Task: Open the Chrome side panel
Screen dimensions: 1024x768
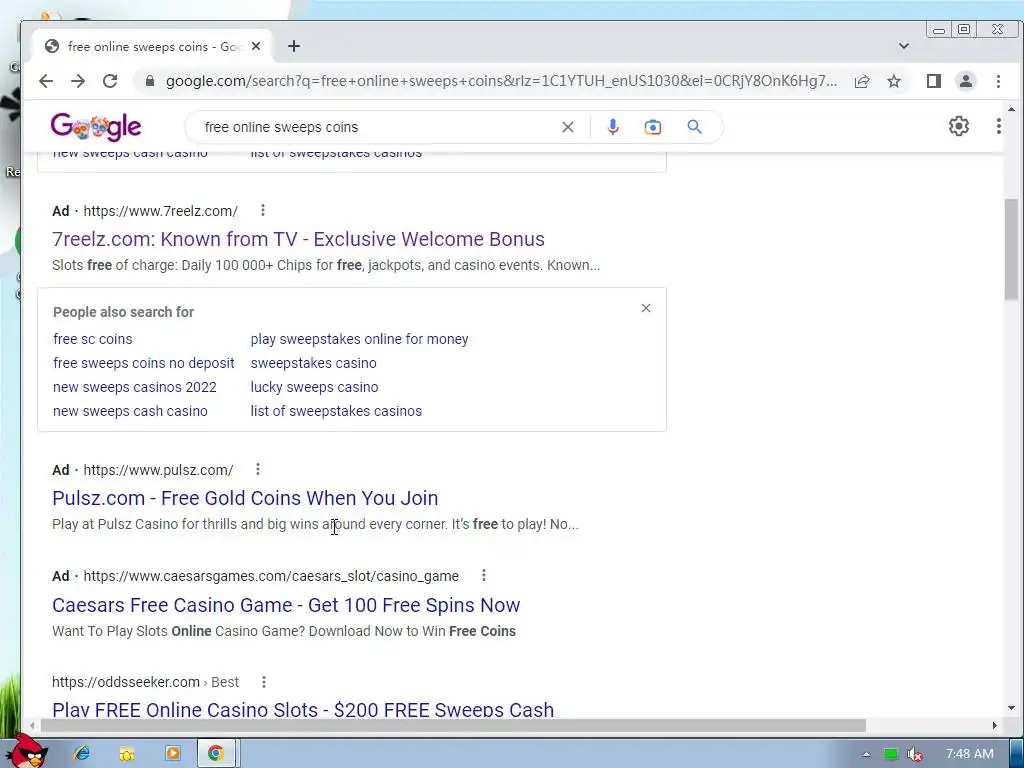Action: 933,81
